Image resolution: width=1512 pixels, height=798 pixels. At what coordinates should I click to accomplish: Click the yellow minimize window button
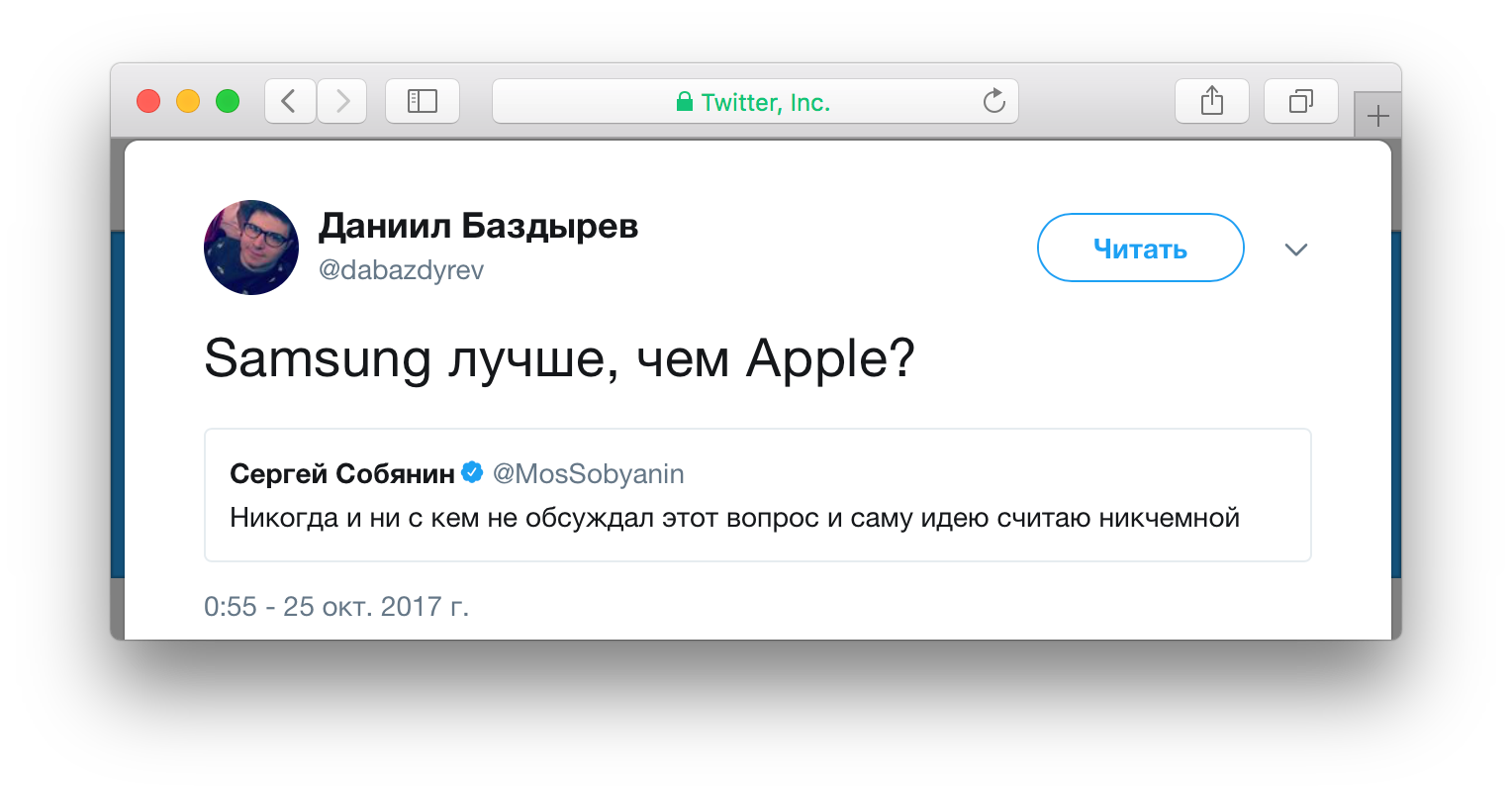point(188,101)
